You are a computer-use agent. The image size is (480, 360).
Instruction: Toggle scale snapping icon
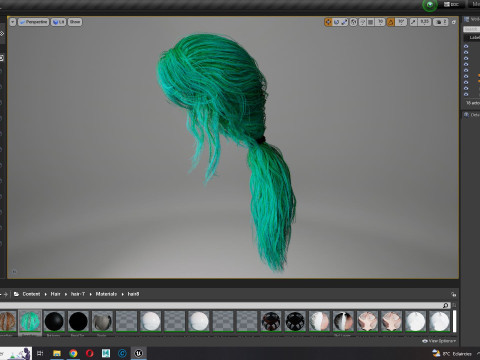click(x=414, y=22)
